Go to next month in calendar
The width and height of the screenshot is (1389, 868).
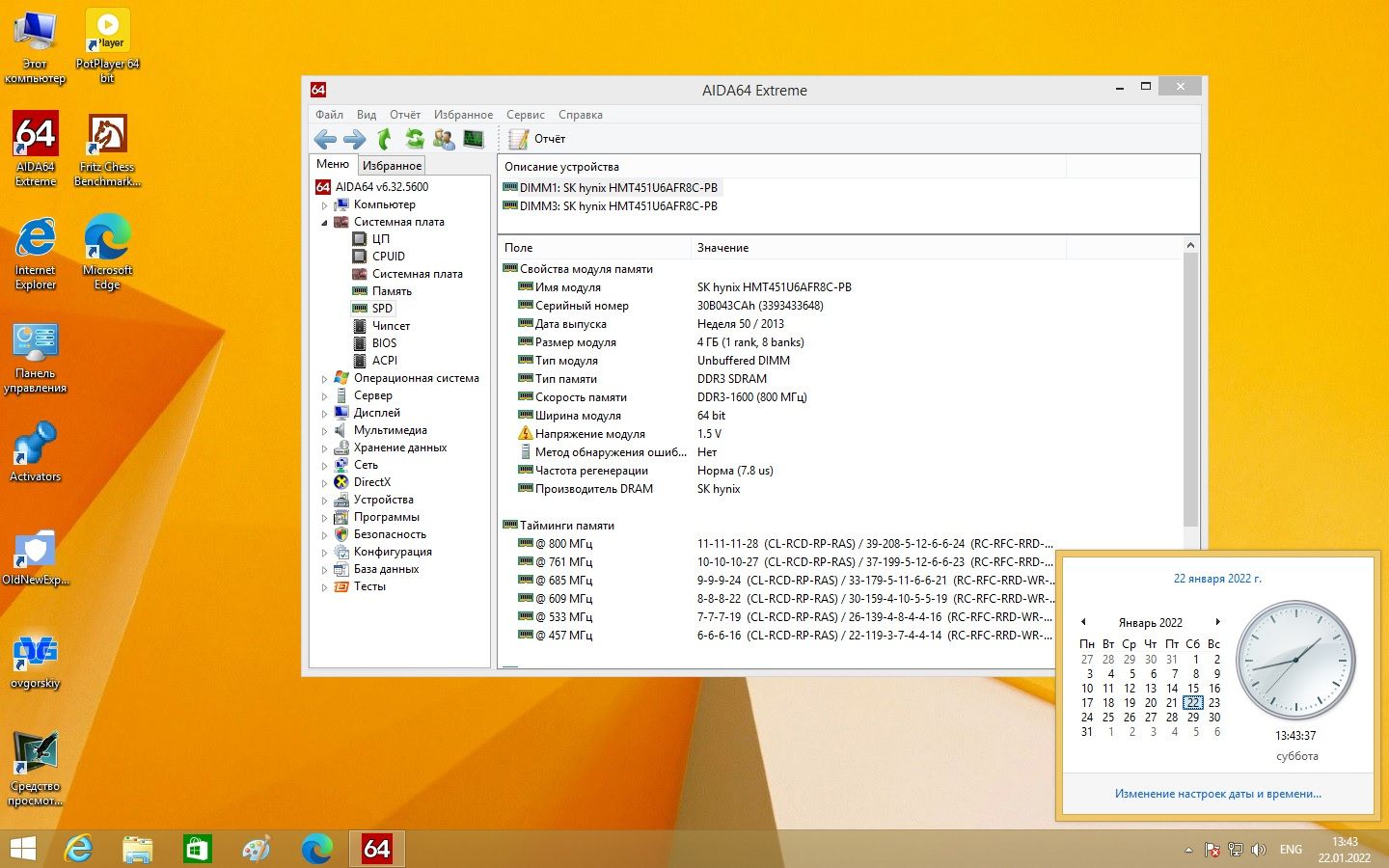[1218, 622]
